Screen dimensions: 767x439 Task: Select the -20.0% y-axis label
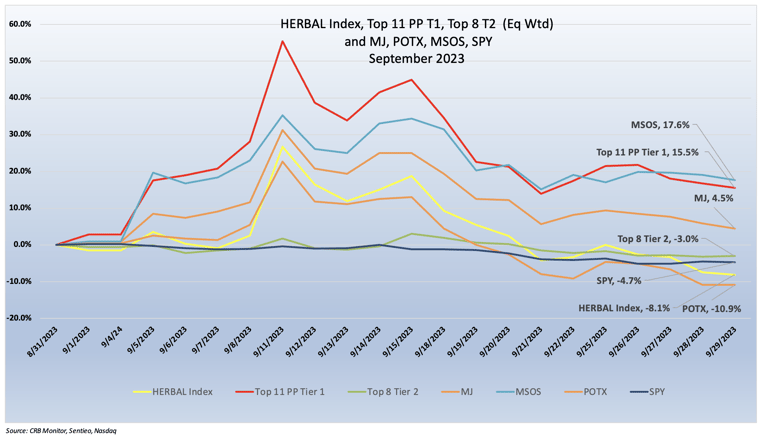coord(20,318)
